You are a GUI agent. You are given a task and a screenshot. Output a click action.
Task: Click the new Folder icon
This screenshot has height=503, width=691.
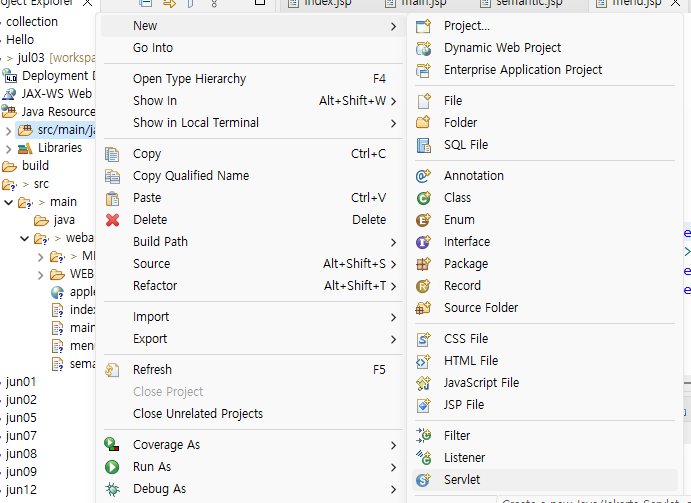click(x=424, y=123)
